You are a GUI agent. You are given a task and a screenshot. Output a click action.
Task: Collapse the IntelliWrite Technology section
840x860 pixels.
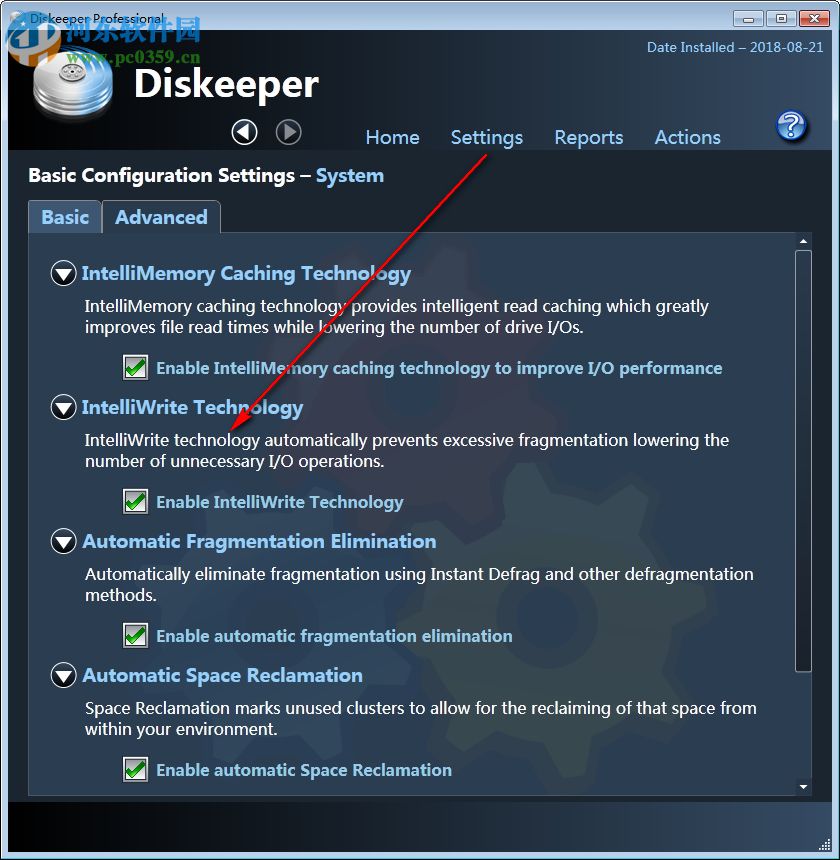click(63, 407)
